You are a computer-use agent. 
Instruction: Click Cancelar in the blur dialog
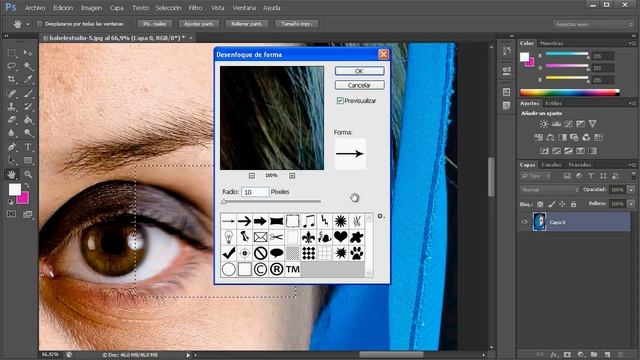359,85
